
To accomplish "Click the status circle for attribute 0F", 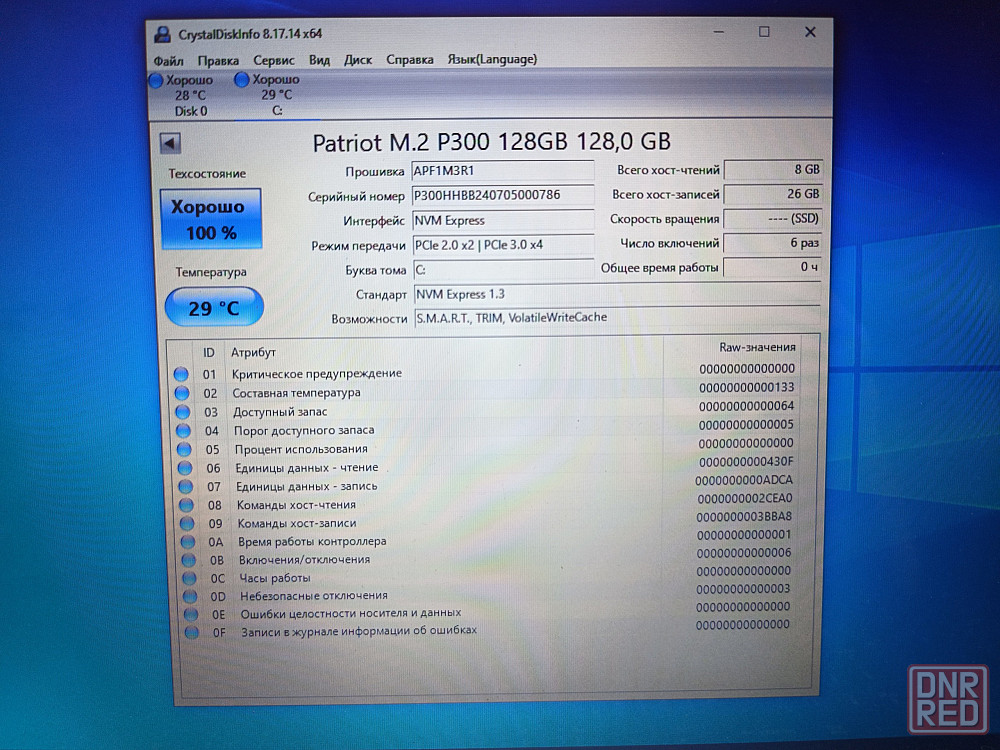I will click(191, 633).
